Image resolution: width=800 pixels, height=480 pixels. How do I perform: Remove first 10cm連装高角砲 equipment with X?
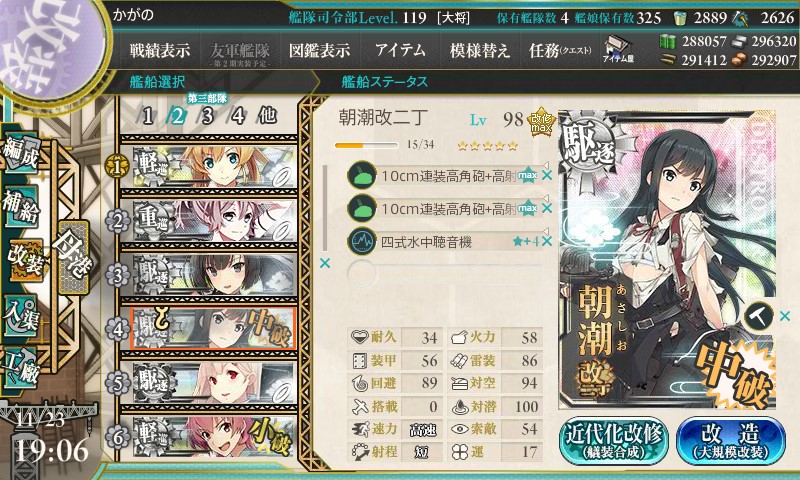coord(547,175)
